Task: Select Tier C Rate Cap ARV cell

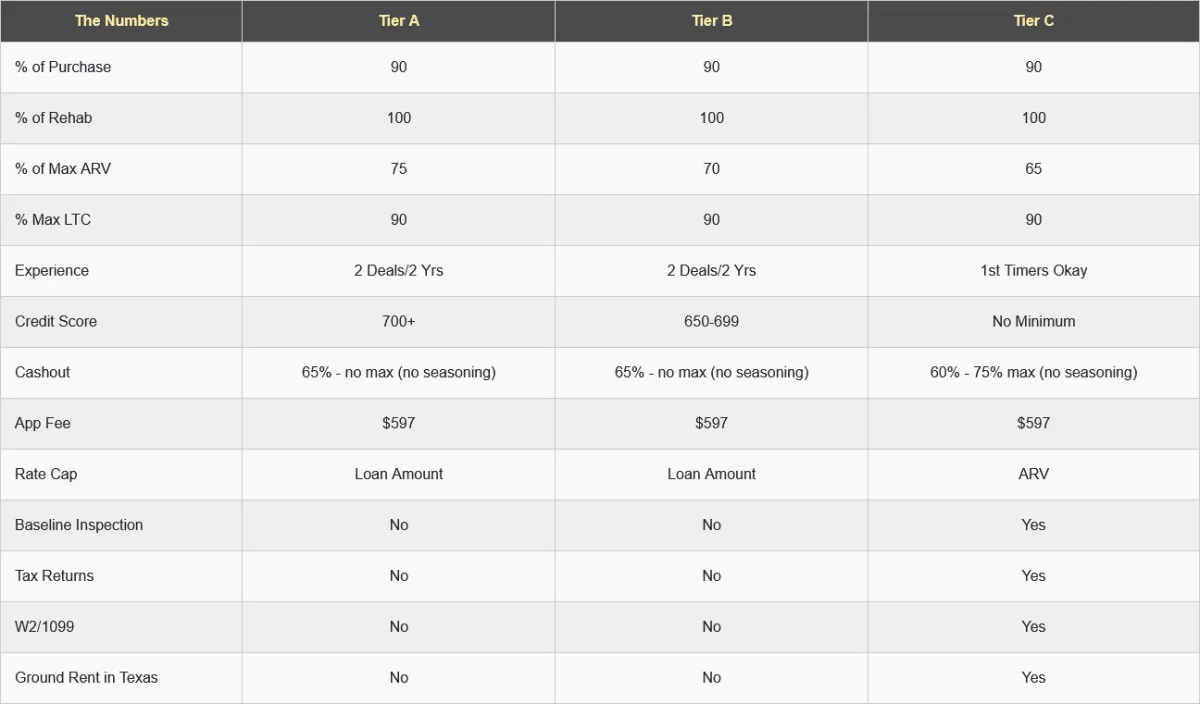Action: pos(1033,474)
